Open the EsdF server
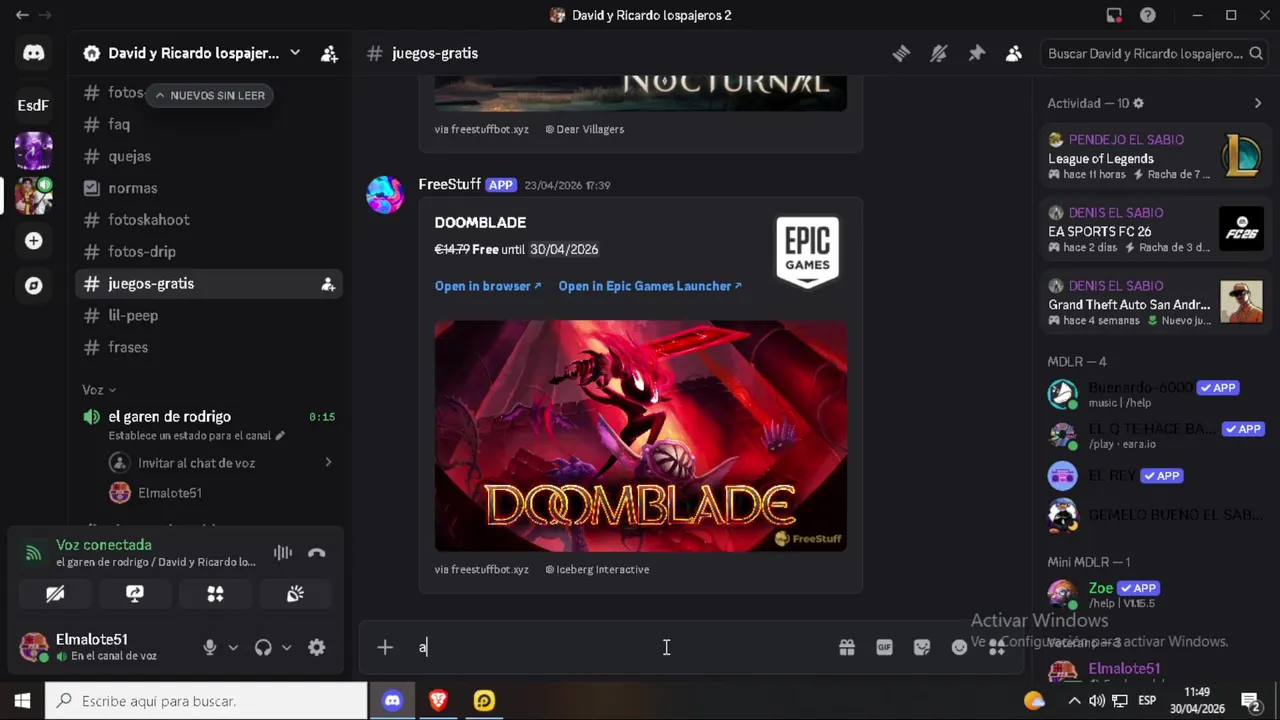Viewport: 1280px width, 720px height. coord(33,105)
